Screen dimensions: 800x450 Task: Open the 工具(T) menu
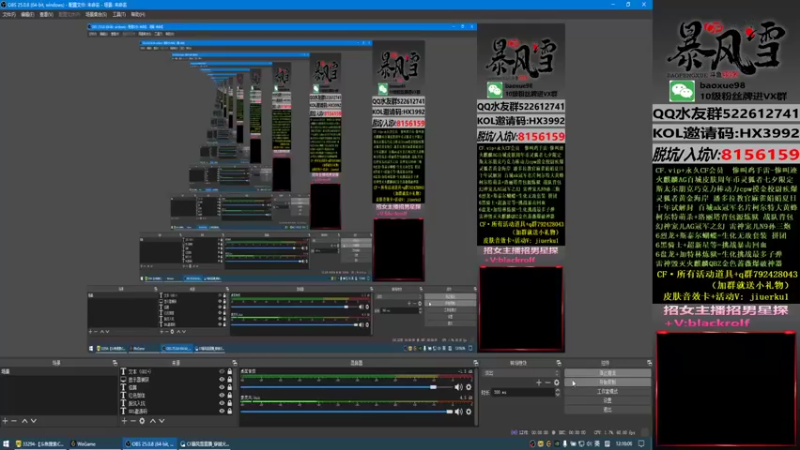pos(119,14)
